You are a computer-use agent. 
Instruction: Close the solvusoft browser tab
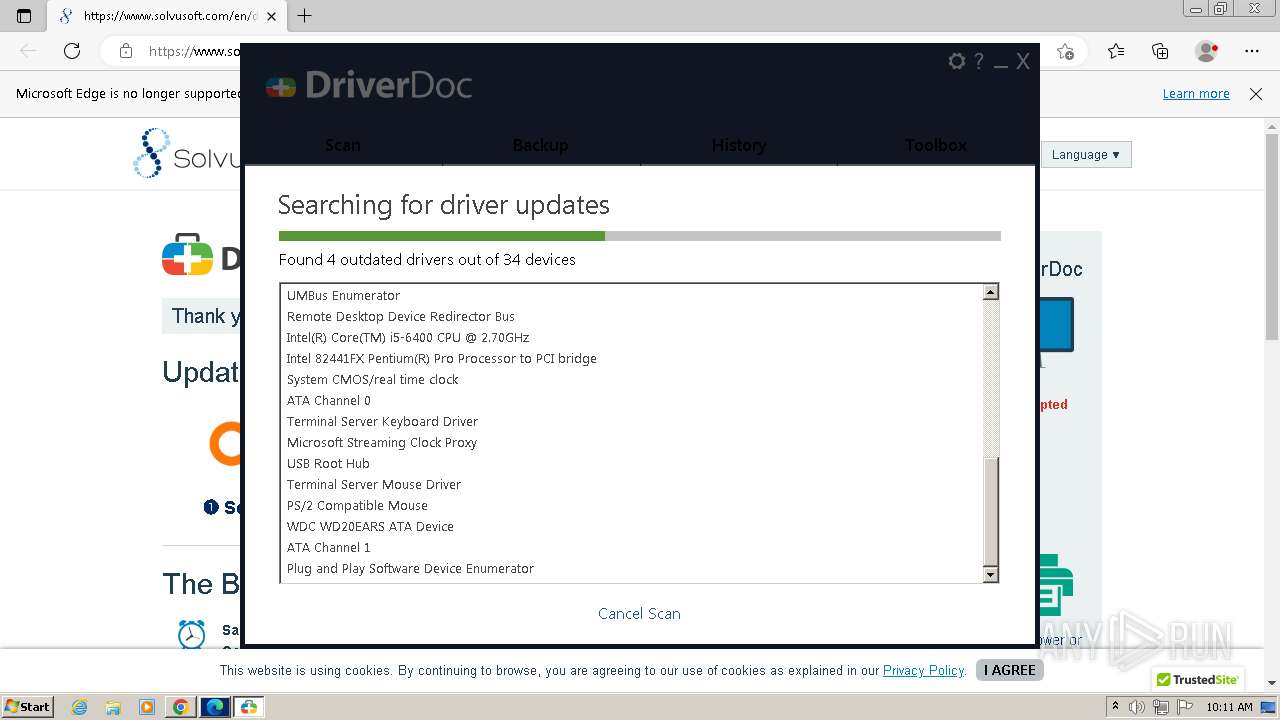click(x=271, y=16)
